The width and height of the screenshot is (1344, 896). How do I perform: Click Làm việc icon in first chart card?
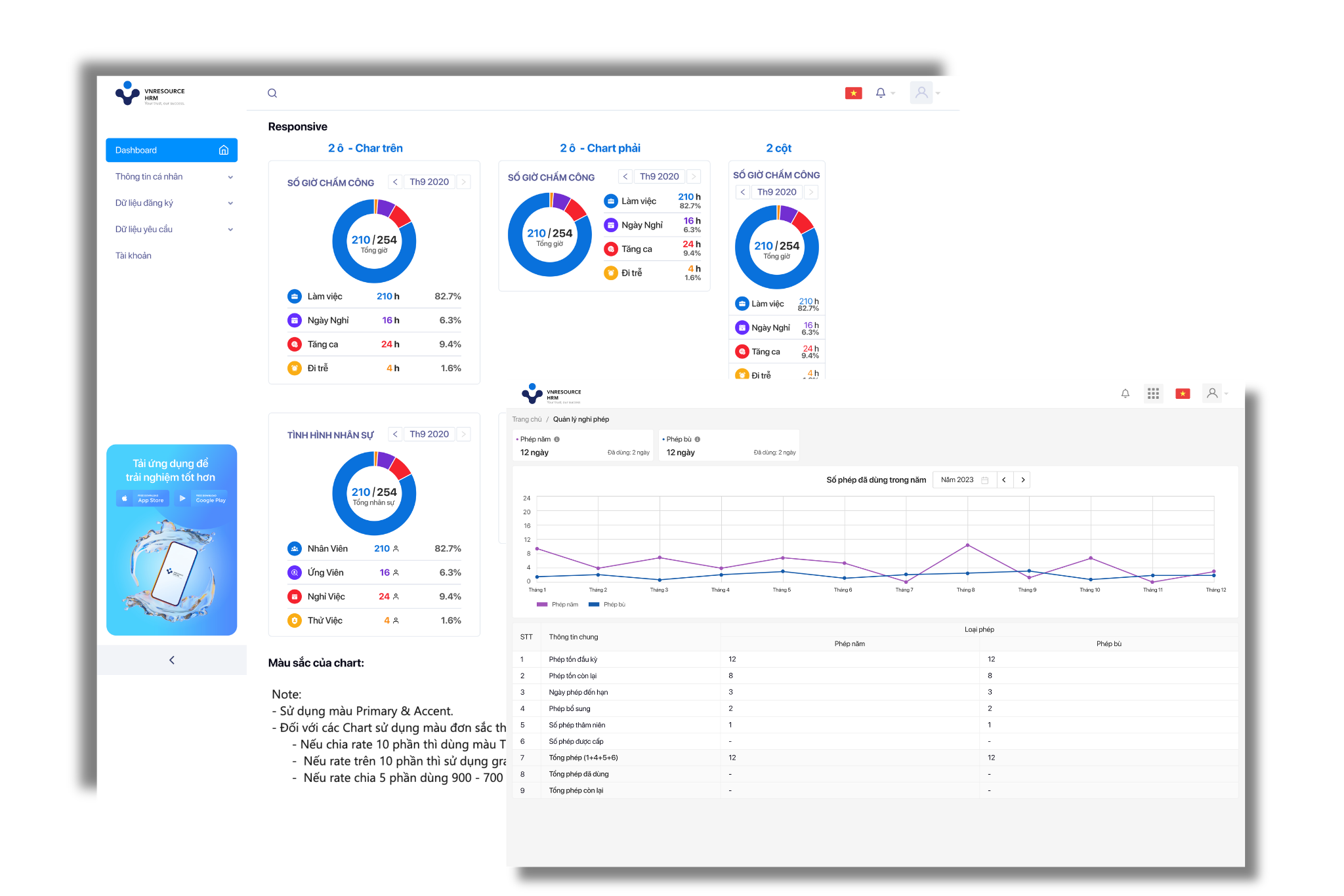[x=295, y=296]
